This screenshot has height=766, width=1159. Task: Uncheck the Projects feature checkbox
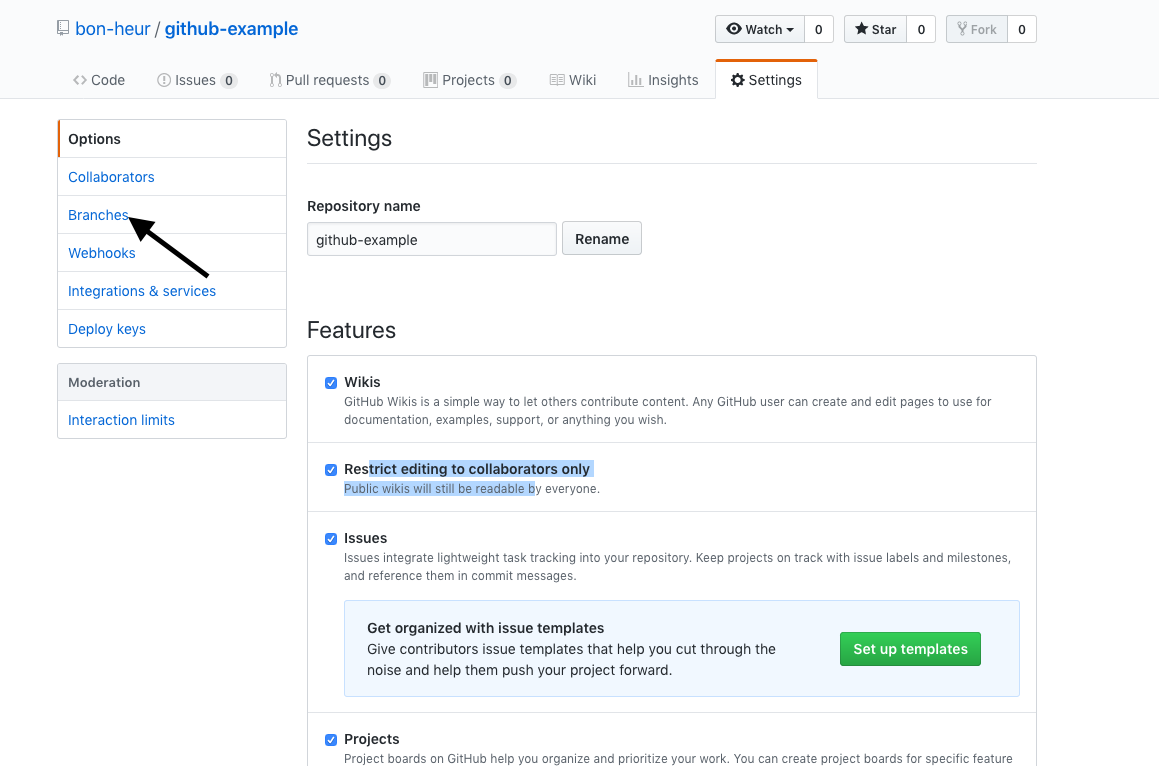331,739
